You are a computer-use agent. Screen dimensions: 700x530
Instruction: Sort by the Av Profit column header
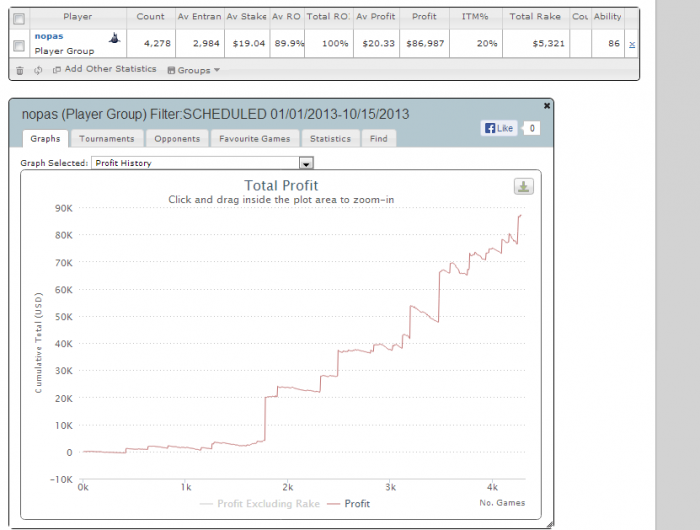pyautogui.click(x=376, y=17)
